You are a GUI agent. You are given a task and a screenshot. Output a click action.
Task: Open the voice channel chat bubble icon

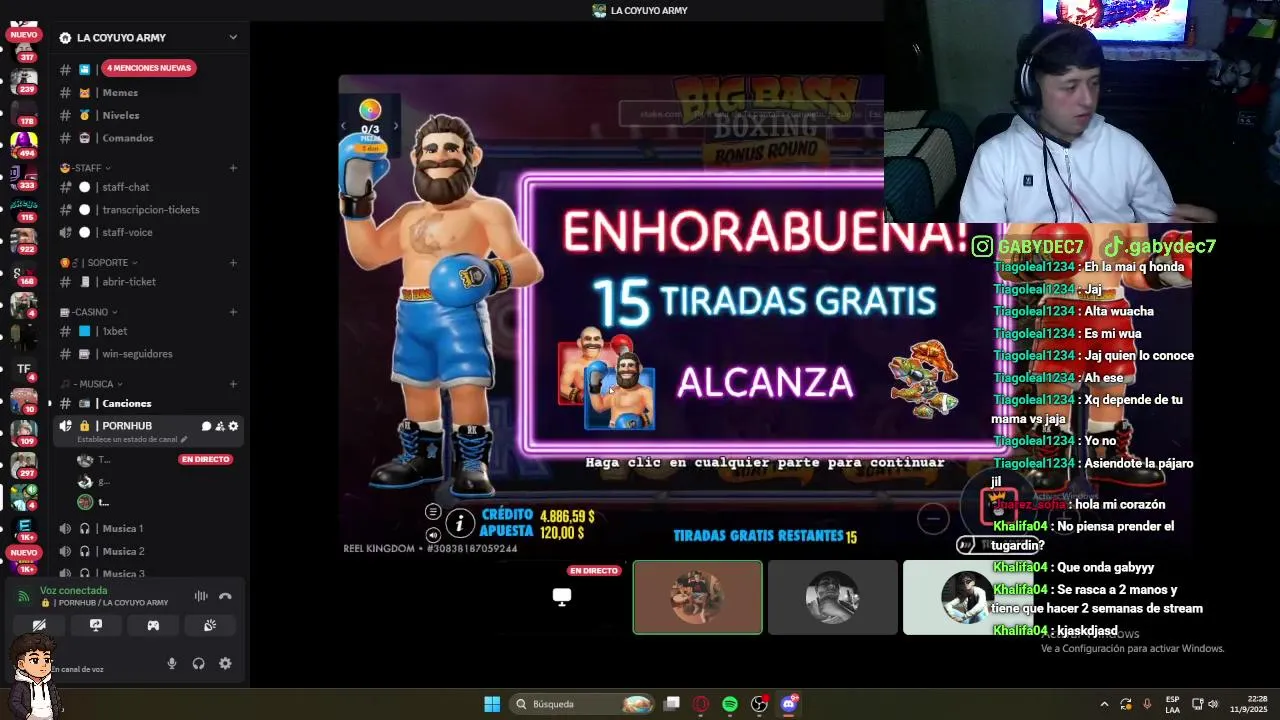pos(206,426)
